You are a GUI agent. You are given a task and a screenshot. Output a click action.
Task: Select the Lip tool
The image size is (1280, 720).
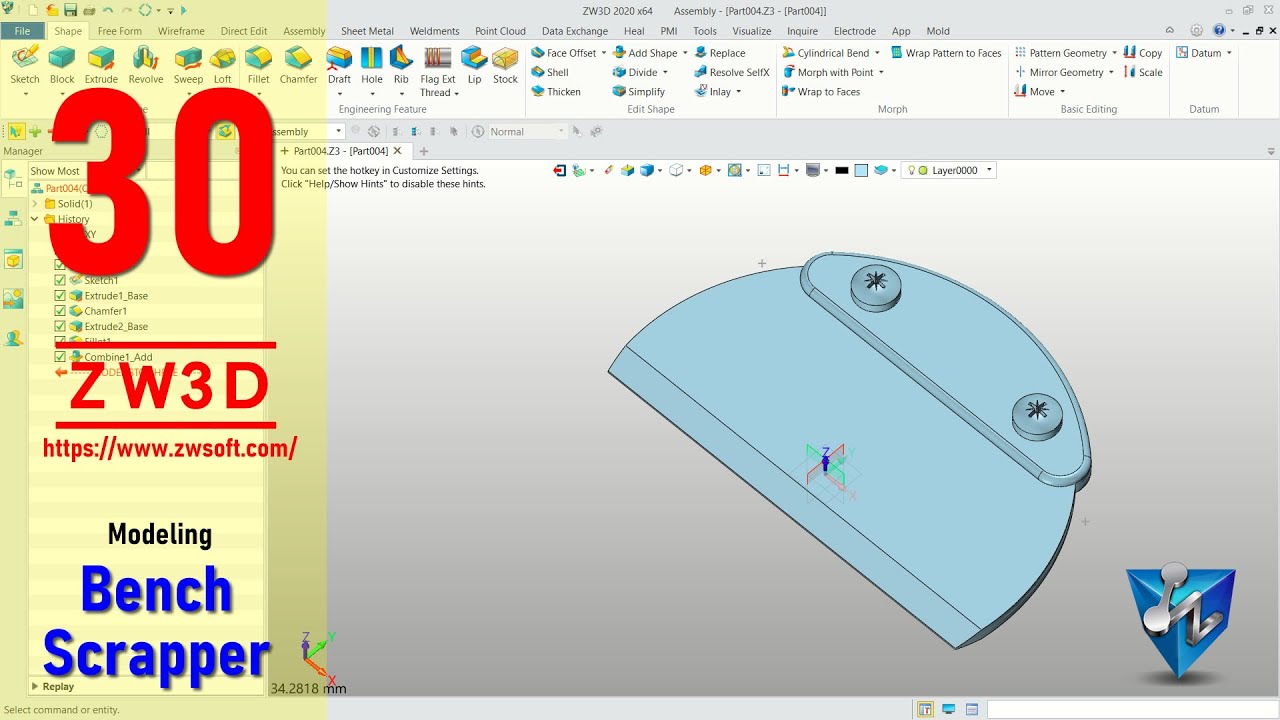tap(474, 65)
